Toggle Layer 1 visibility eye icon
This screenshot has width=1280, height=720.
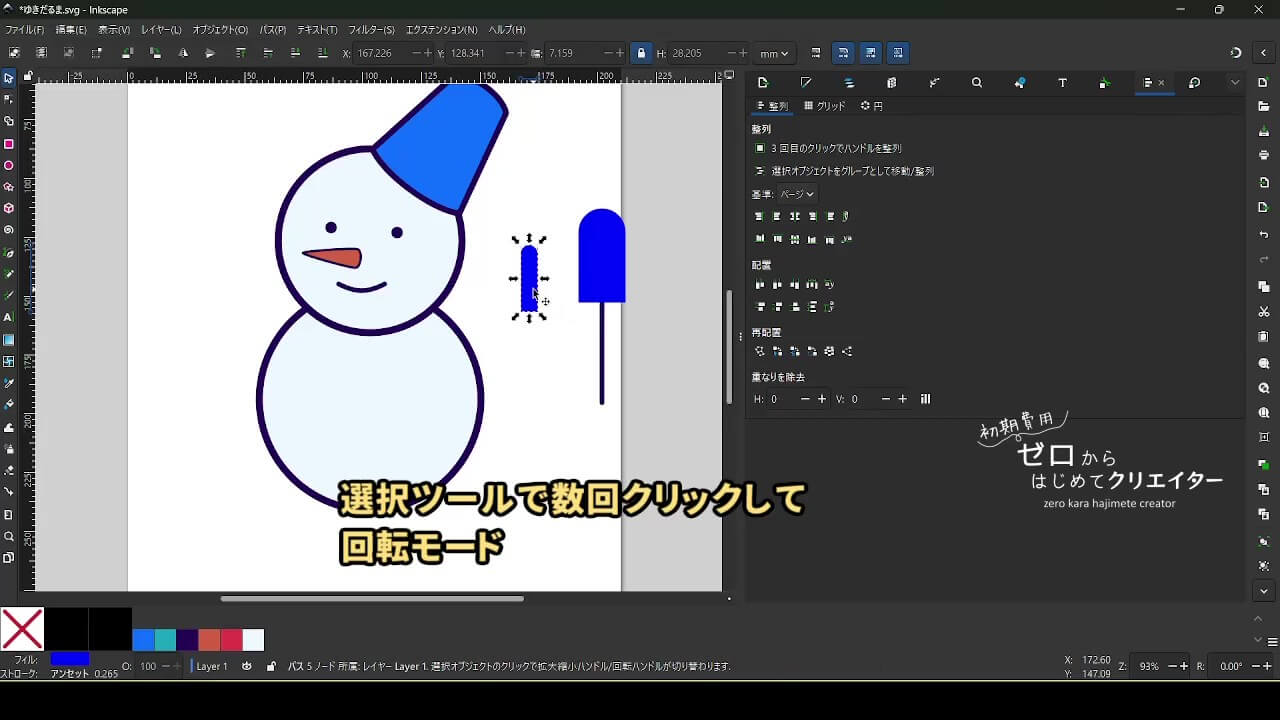tap(247, 666)
